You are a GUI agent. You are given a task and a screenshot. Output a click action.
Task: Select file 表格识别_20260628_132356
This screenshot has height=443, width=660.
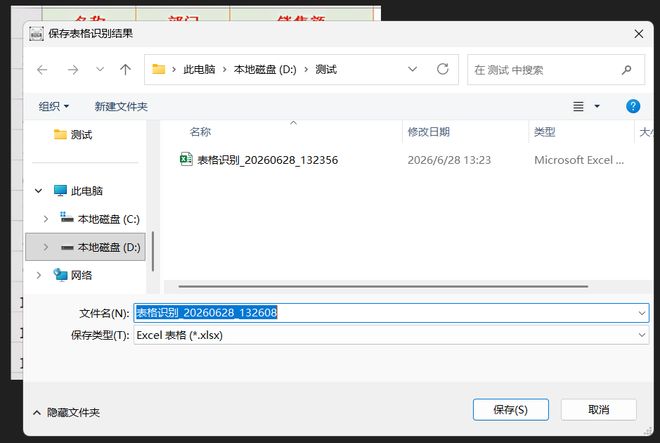[268, 160]
